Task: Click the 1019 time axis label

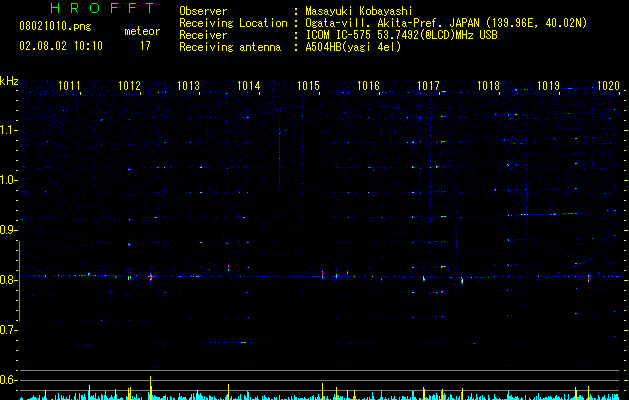Action: [x=548, y=86]
